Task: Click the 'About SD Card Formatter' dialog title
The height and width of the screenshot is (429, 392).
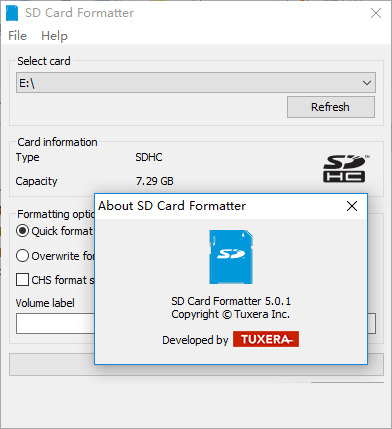Action: tap(172, 206)
